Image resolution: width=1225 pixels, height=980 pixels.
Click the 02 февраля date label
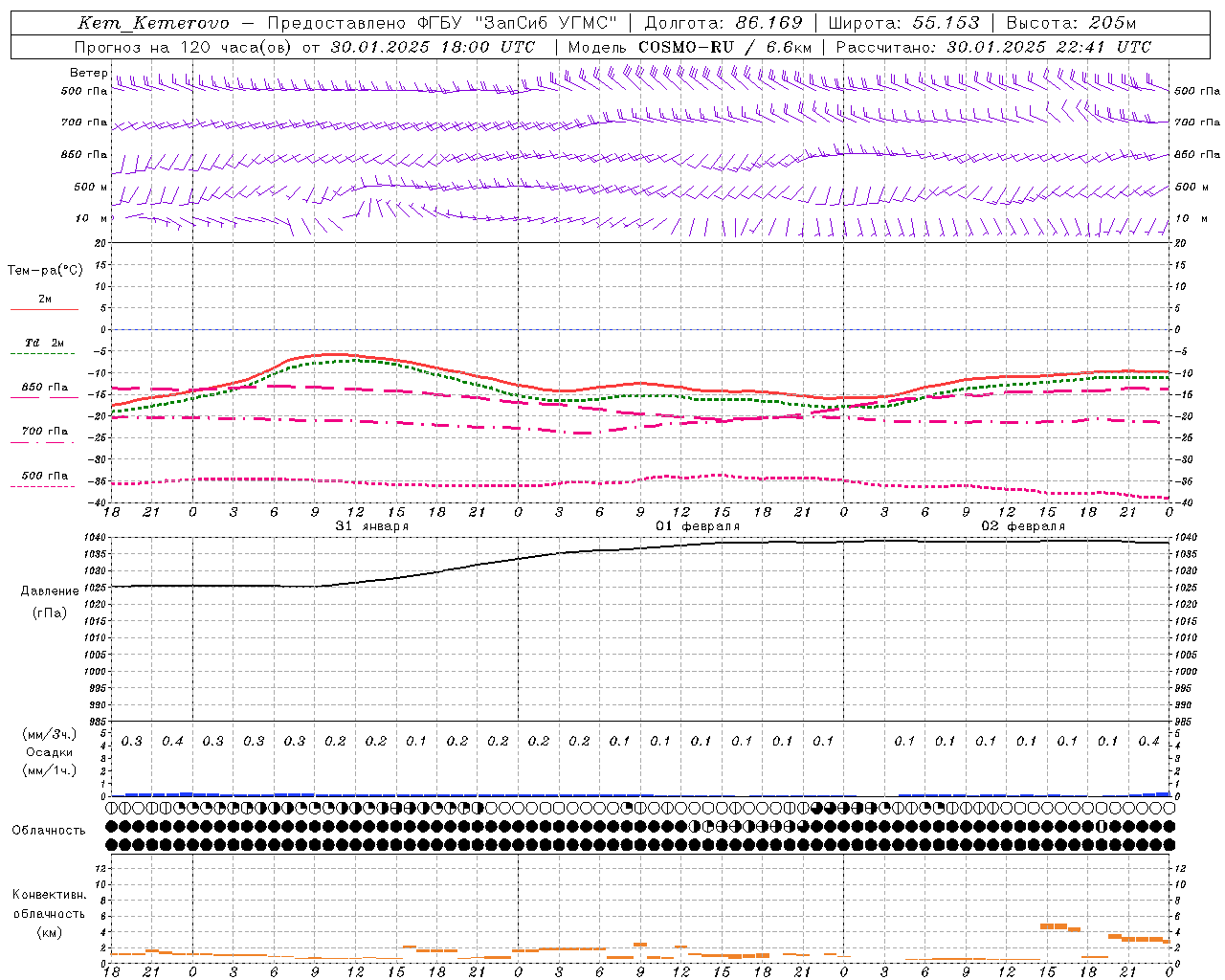(1023, 526)
